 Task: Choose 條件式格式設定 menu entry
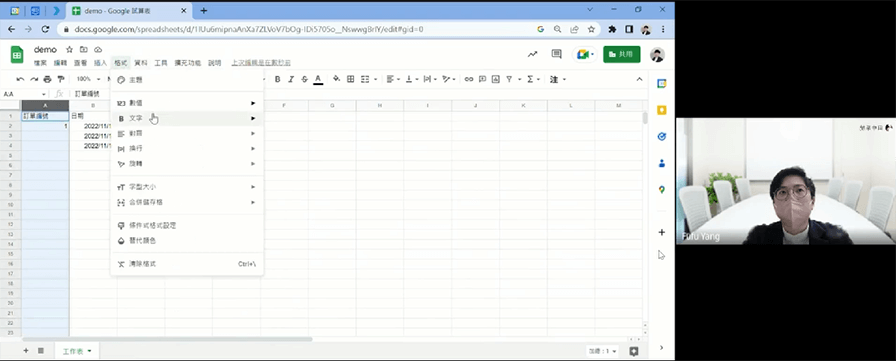click(186, 226)
